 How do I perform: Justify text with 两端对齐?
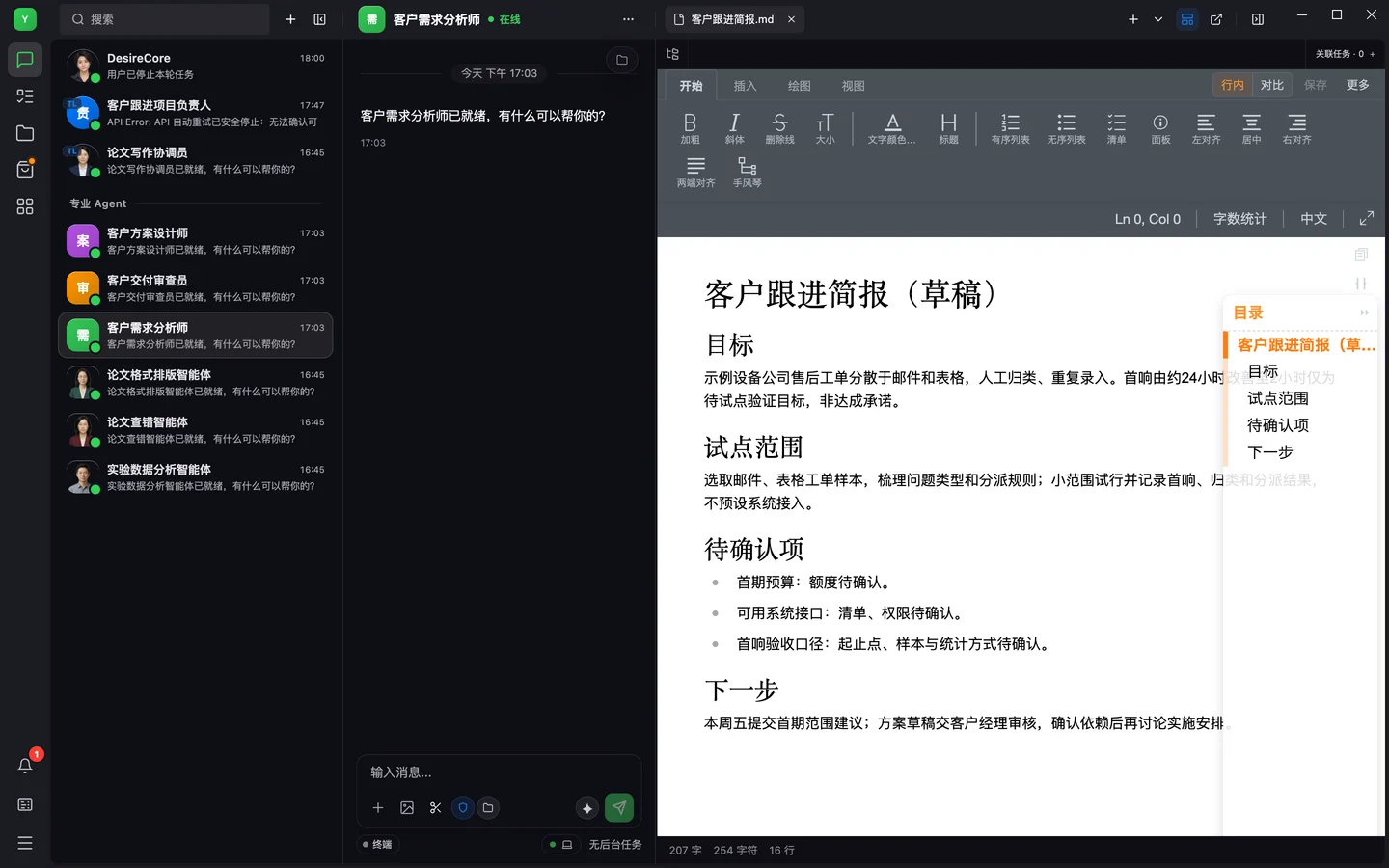(695, 172)
